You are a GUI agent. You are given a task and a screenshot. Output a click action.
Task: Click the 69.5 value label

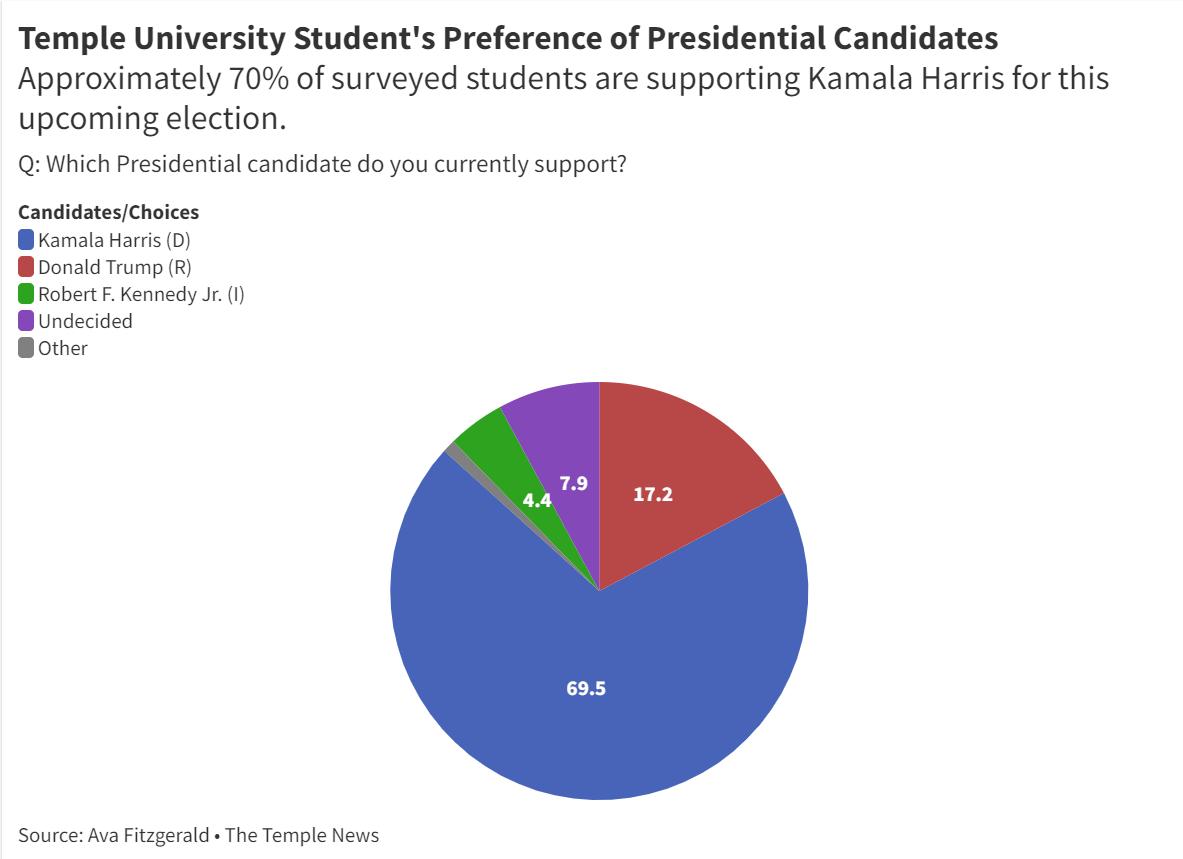586,688
